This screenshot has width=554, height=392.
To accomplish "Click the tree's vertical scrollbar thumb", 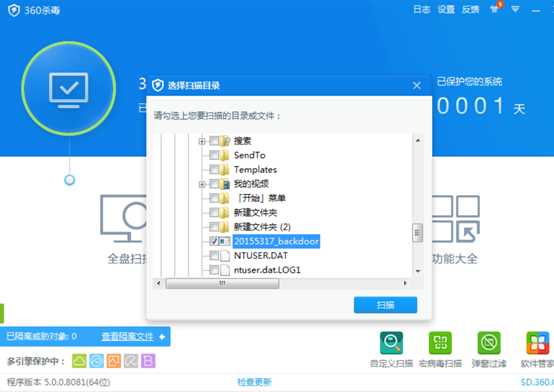I will [x=418, y=233].
